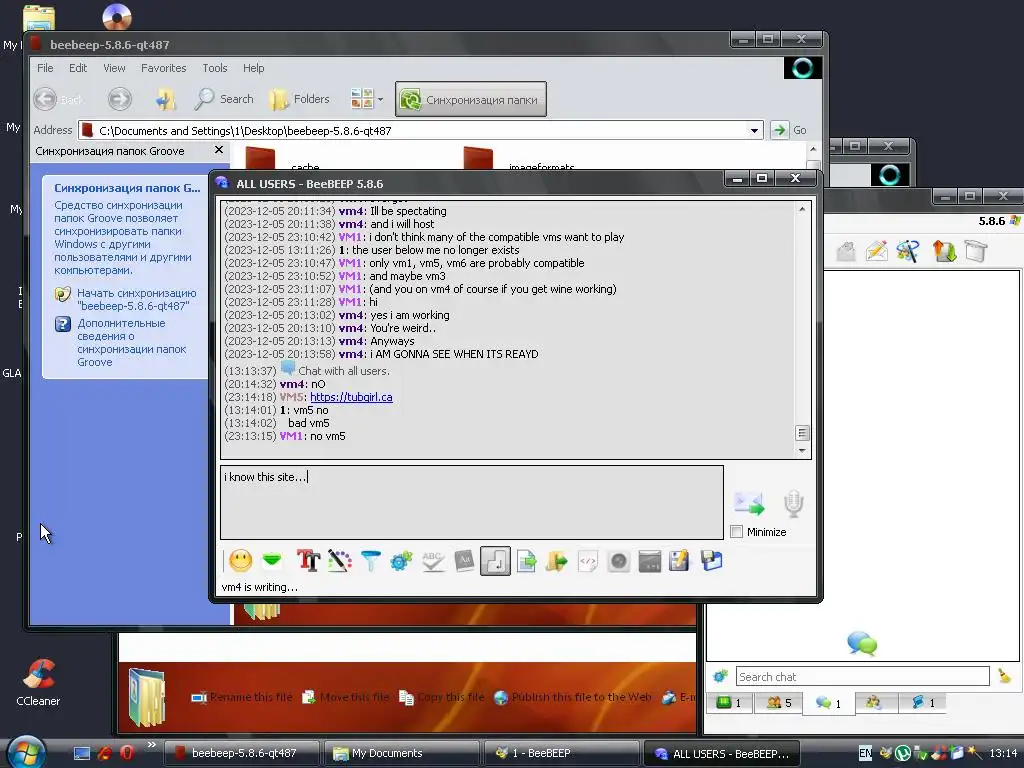Image resolution: width=1024 pixels, height=768 pixels.
Task: Click the dark window screenshot icon in toolbar
Action: [x=649, y=561]
